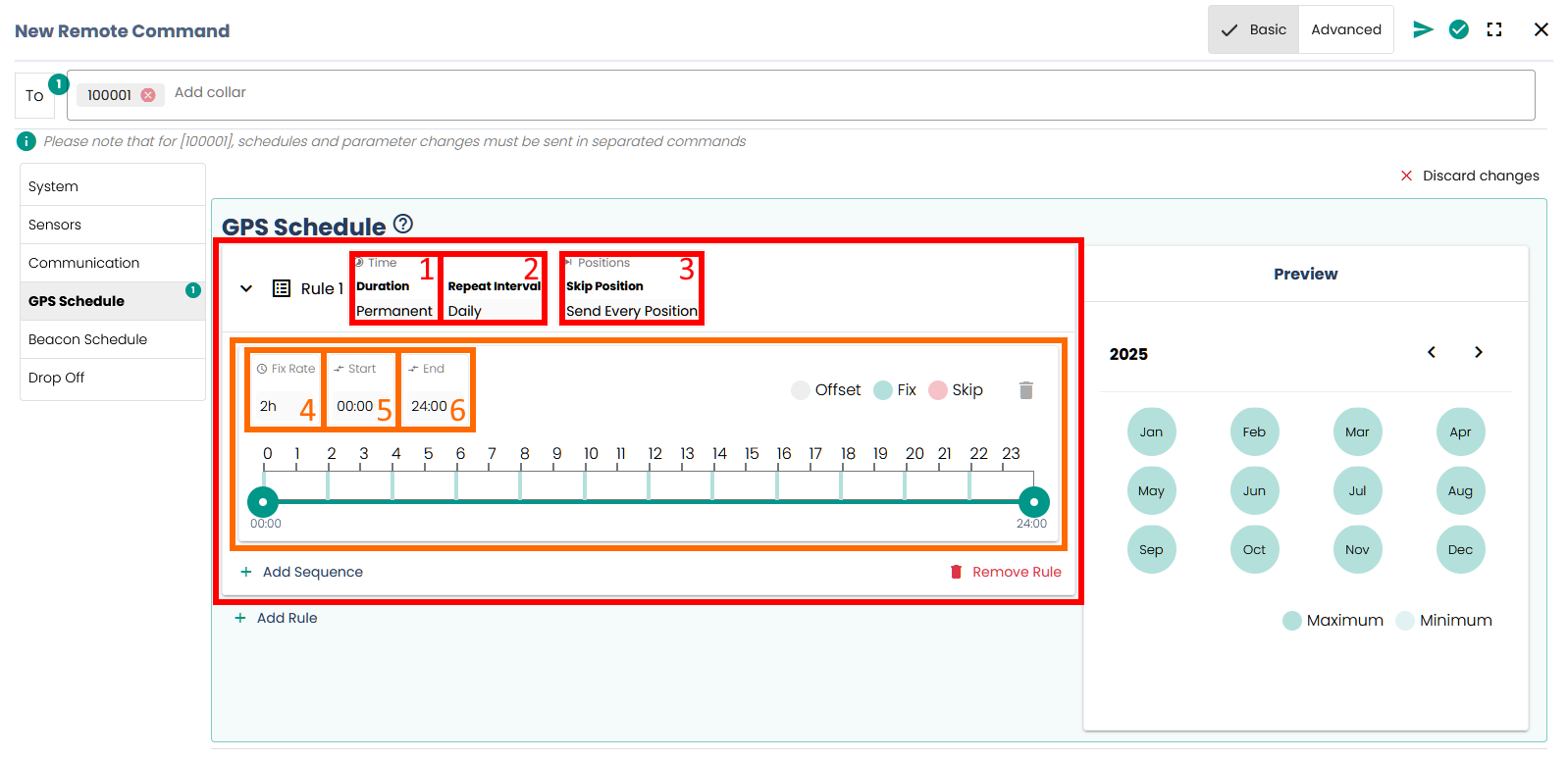Click the green checkmark validate icon
1568x760 pixels.
[x=1458, y=29]
